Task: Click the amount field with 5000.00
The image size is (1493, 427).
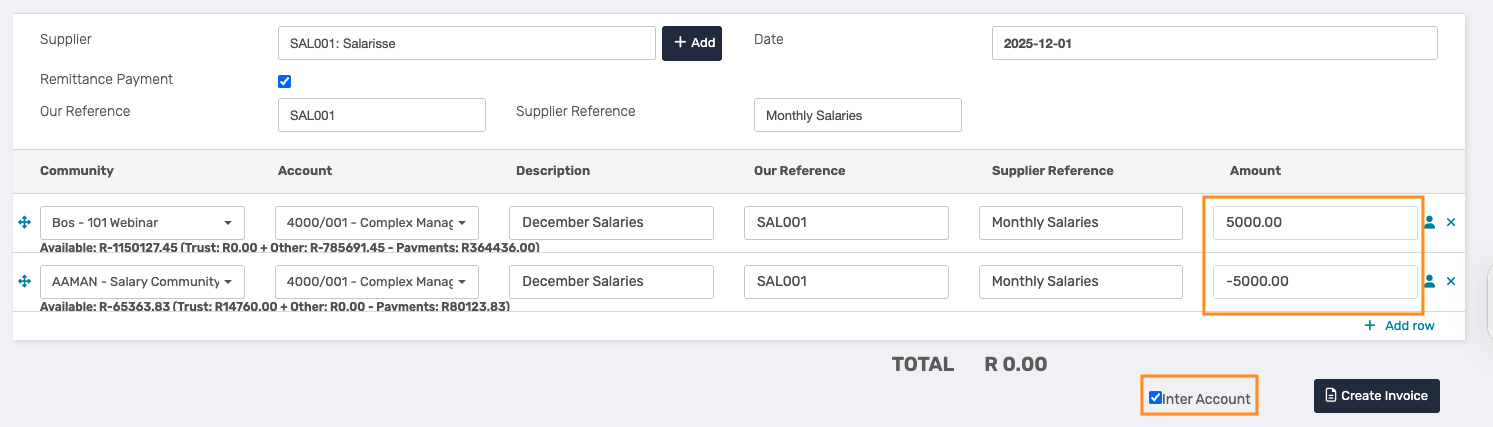Action: pos(1315,223)
